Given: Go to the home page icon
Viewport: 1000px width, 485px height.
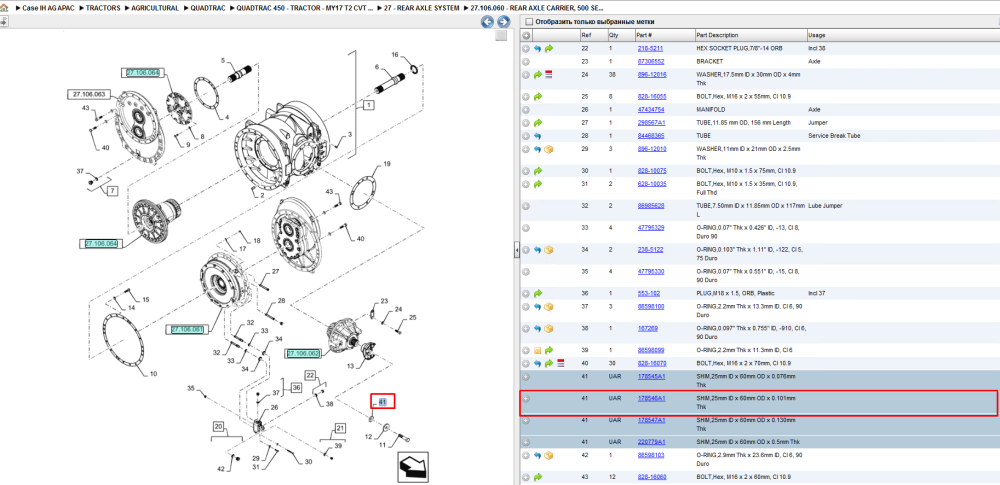Looking at the screenshot, I should point(4,8).
